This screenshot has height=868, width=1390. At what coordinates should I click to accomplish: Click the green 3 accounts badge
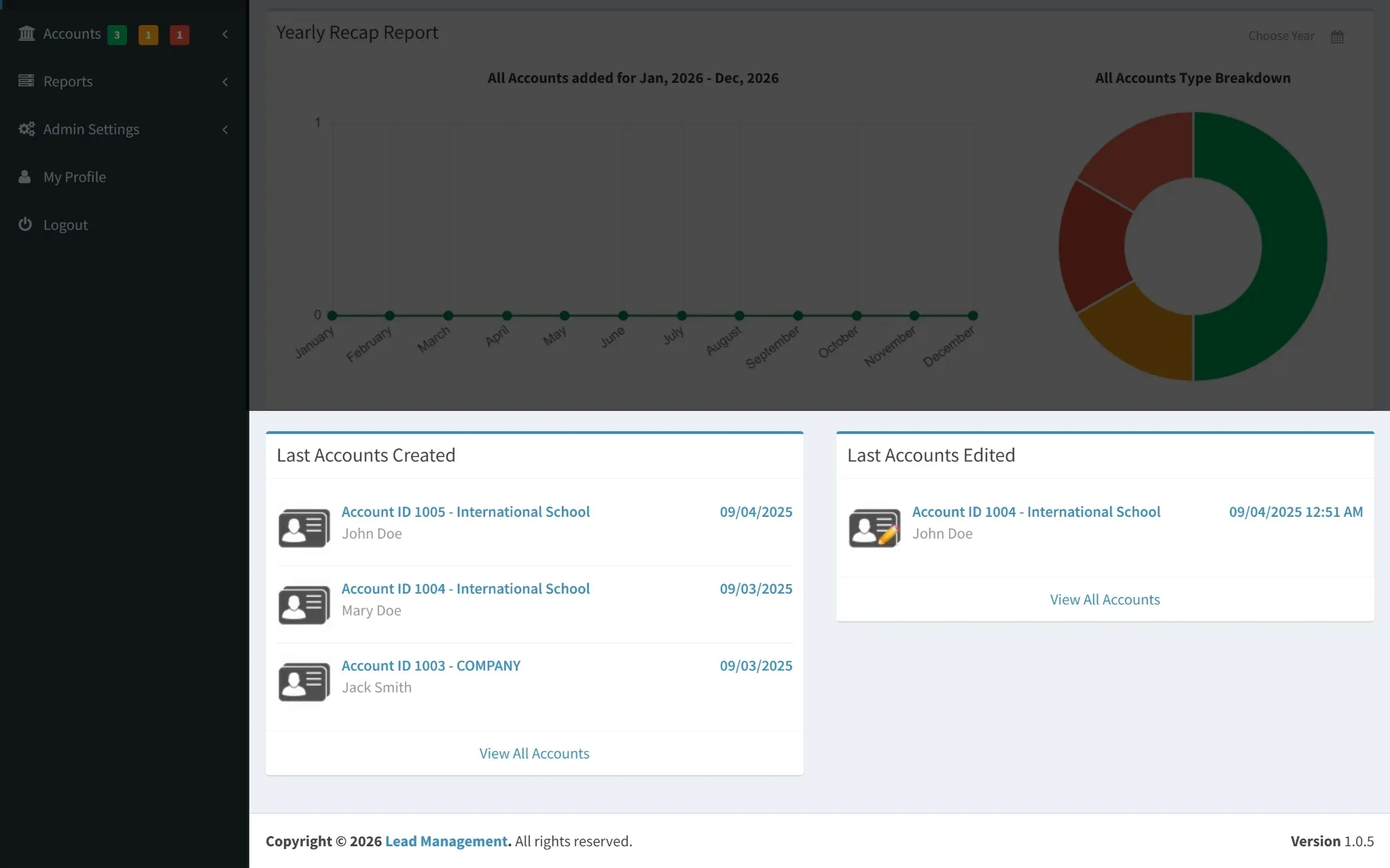point(117,35)
